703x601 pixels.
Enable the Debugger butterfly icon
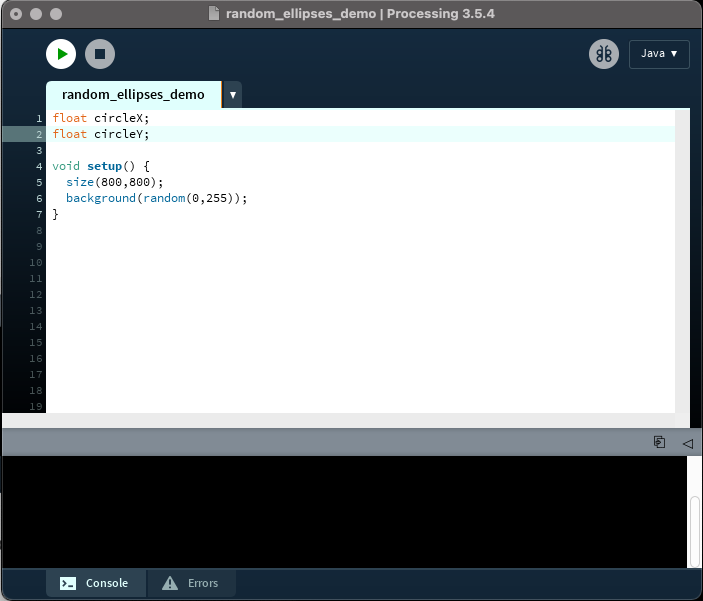604,54
